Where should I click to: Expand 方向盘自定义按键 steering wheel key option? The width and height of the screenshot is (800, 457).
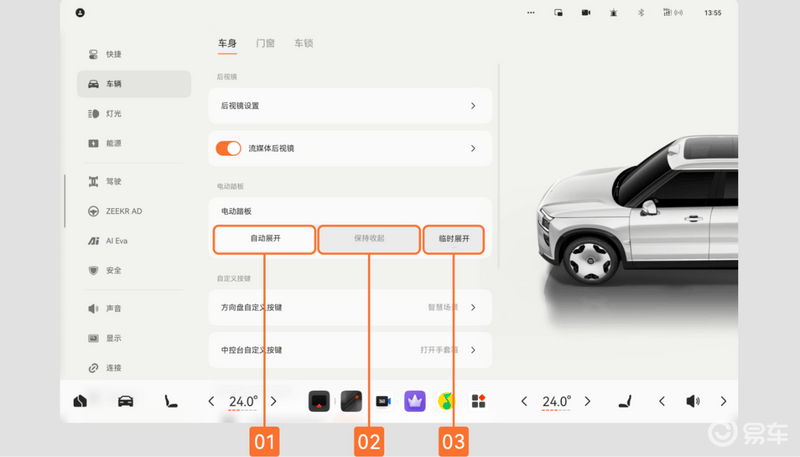473,308
